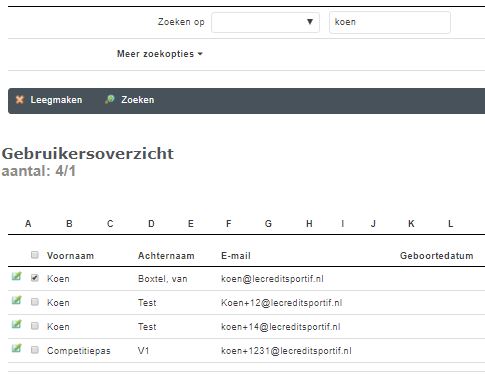Click the Gebruikersoverzicht heading
This screenshot has height=379, width=485.
click(88, 154)
